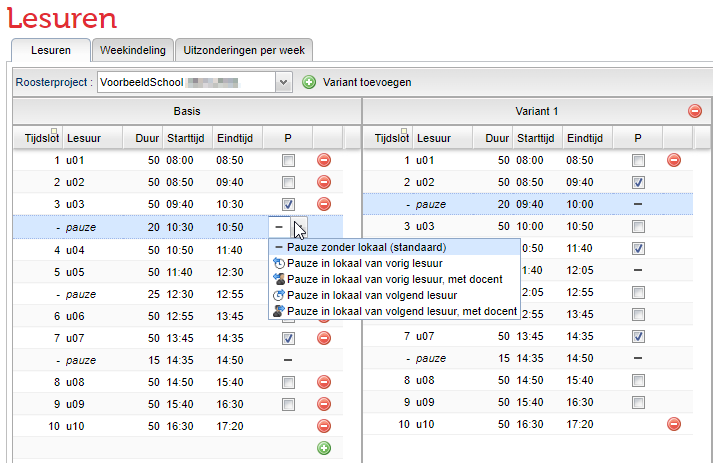Delete lesson u08 in the Basis table
The width and height of the screenshot is (713, 463).
click(324, 382)
